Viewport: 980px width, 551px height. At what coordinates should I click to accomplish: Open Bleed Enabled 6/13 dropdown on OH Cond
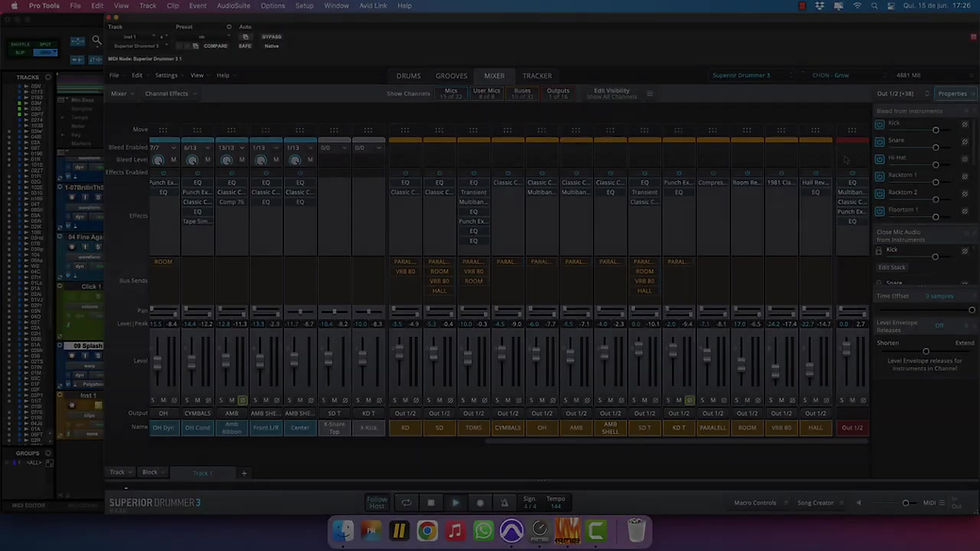pos(198,148)
